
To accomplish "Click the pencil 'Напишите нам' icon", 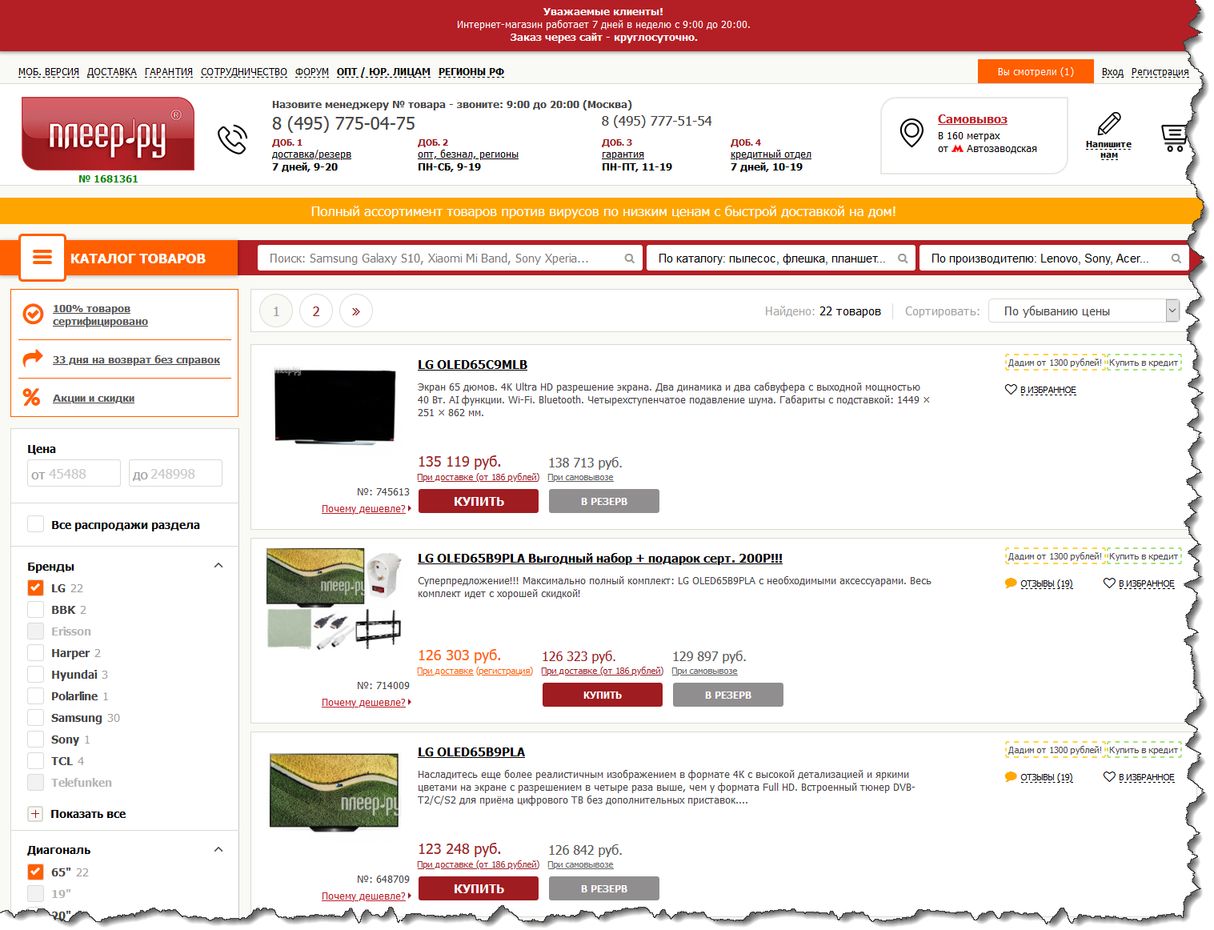I will click(x=1109, y=125).
